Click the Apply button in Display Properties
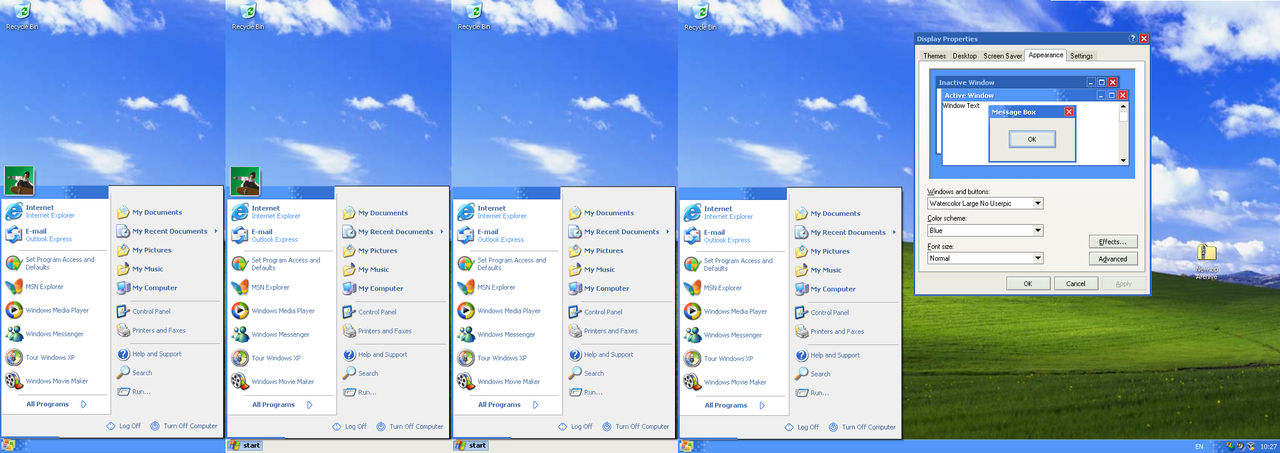 (1123, 283)
